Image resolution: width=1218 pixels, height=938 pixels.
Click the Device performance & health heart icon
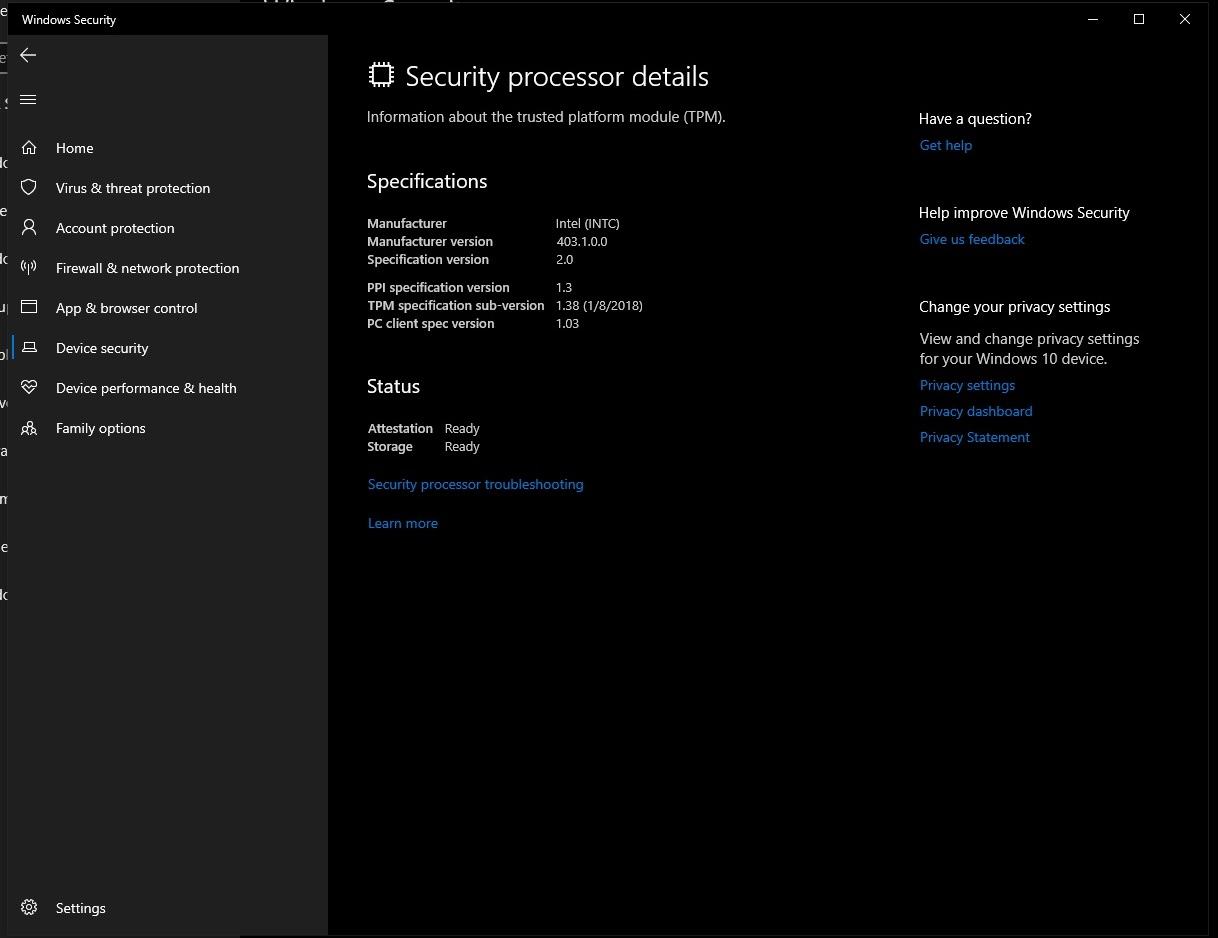29,387
